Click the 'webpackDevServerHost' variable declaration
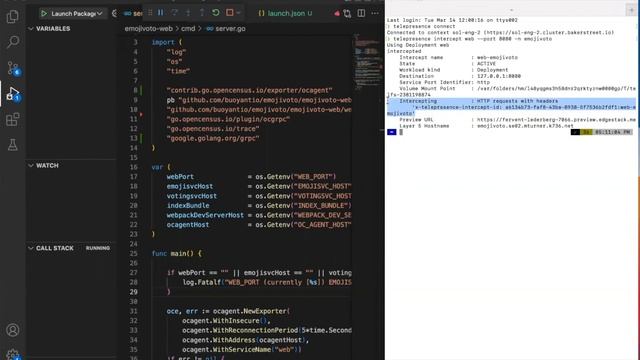 coord(205,215)
